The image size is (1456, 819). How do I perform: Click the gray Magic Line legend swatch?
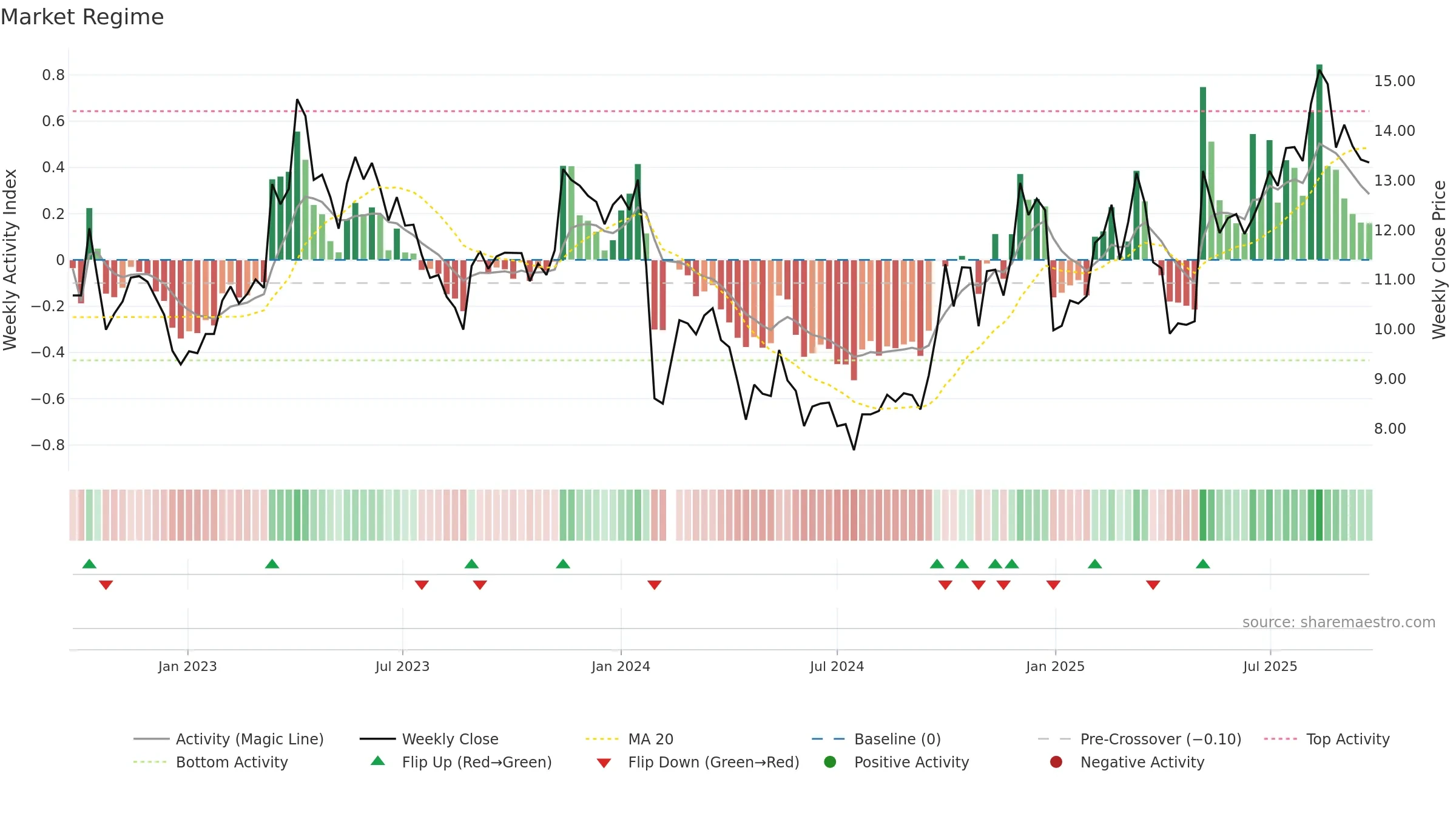tap(151, 739)
